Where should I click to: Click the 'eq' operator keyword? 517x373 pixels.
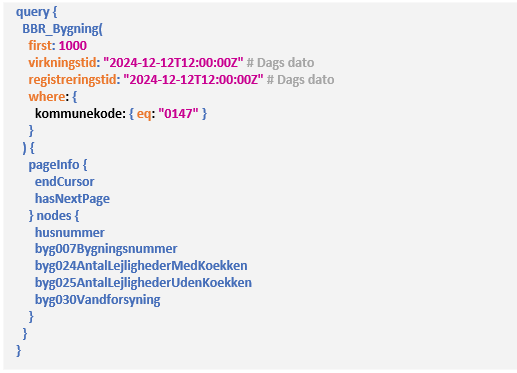(143, 114)
